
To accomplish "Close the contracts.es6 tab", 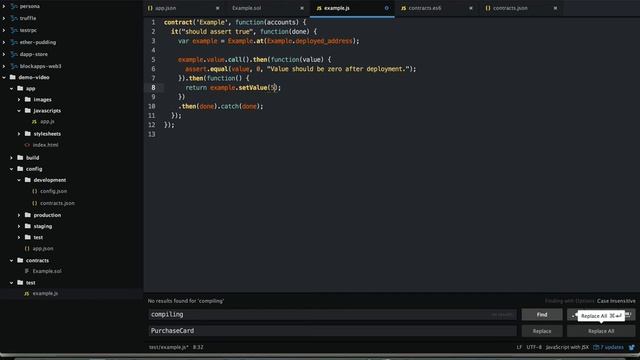I will pos(471,8).
